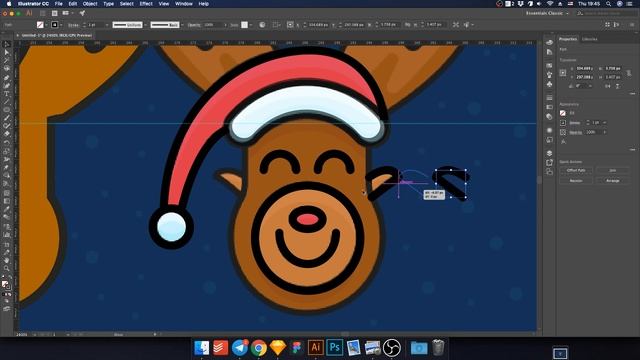Click the Opacity label link in Appearance
640x360 pixels.
click(576, 132)
